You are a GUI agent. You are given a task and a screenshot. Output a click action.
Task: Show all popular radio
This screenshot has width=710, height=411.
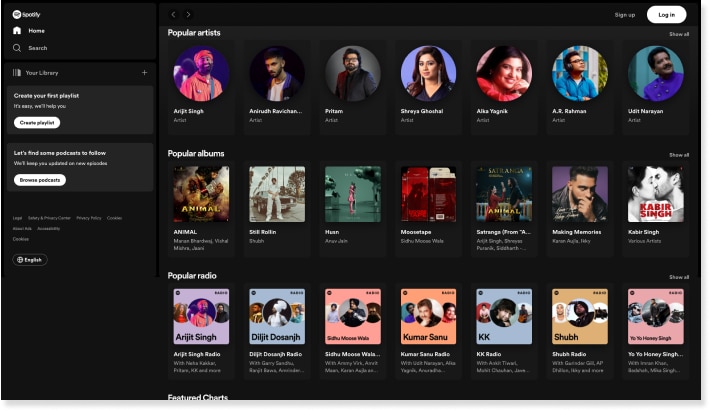click(x=679, y=277)
